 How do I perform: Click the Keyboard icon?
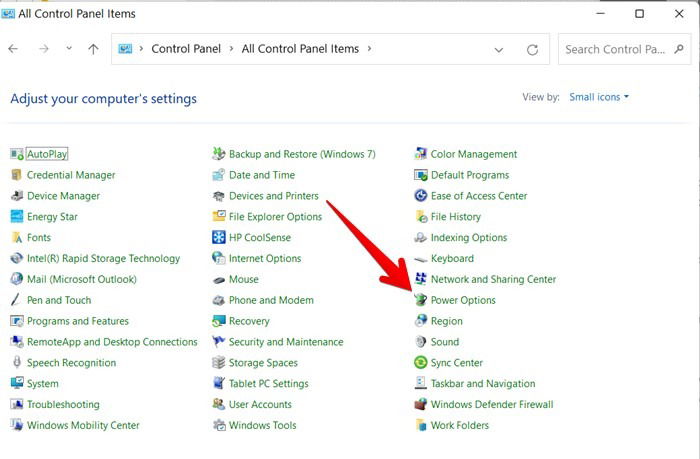click(x=421, y=259)
